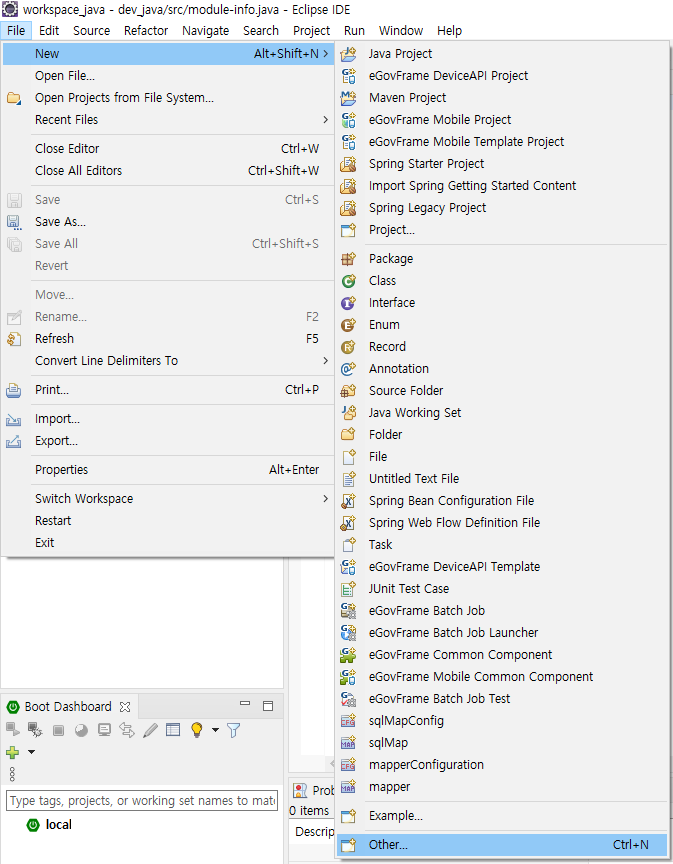Choose Restart in File menu
This screenshot has height=864, width=673.
click(168, 521)
